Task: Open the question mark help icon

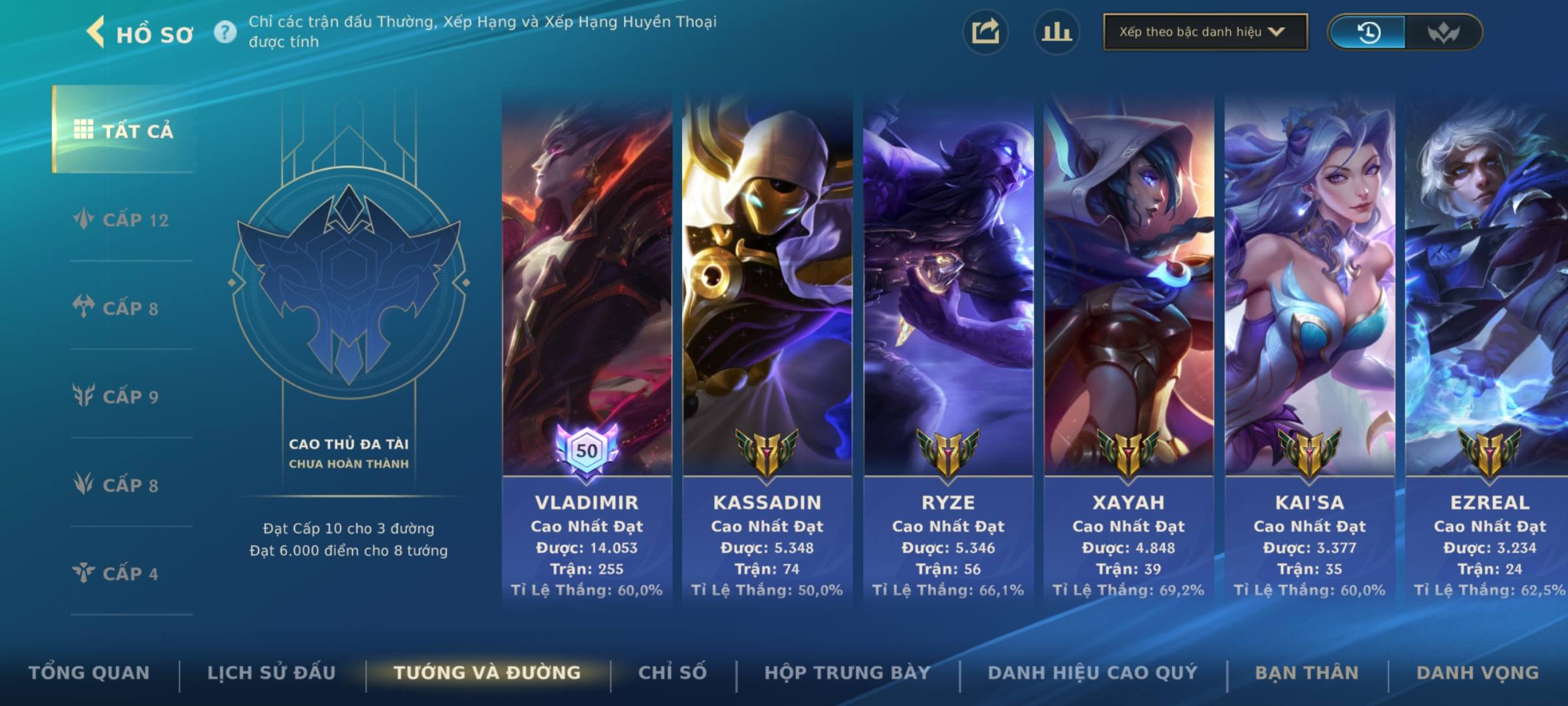Action: (225, 32)
